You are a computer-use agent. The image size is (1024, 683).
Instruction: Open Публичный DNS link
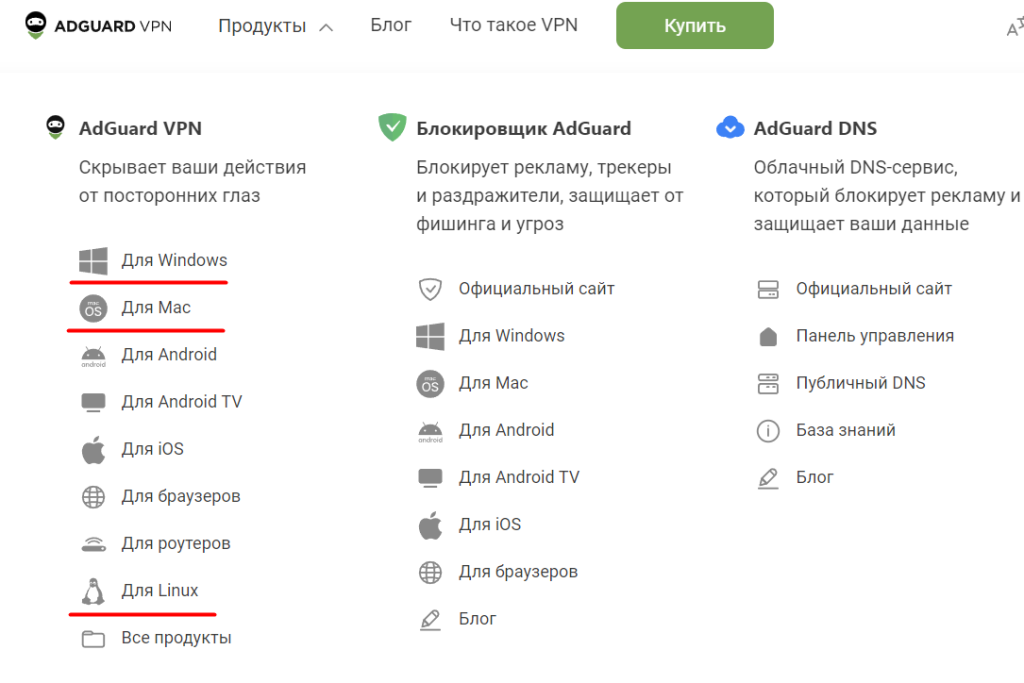pos(860,383)
